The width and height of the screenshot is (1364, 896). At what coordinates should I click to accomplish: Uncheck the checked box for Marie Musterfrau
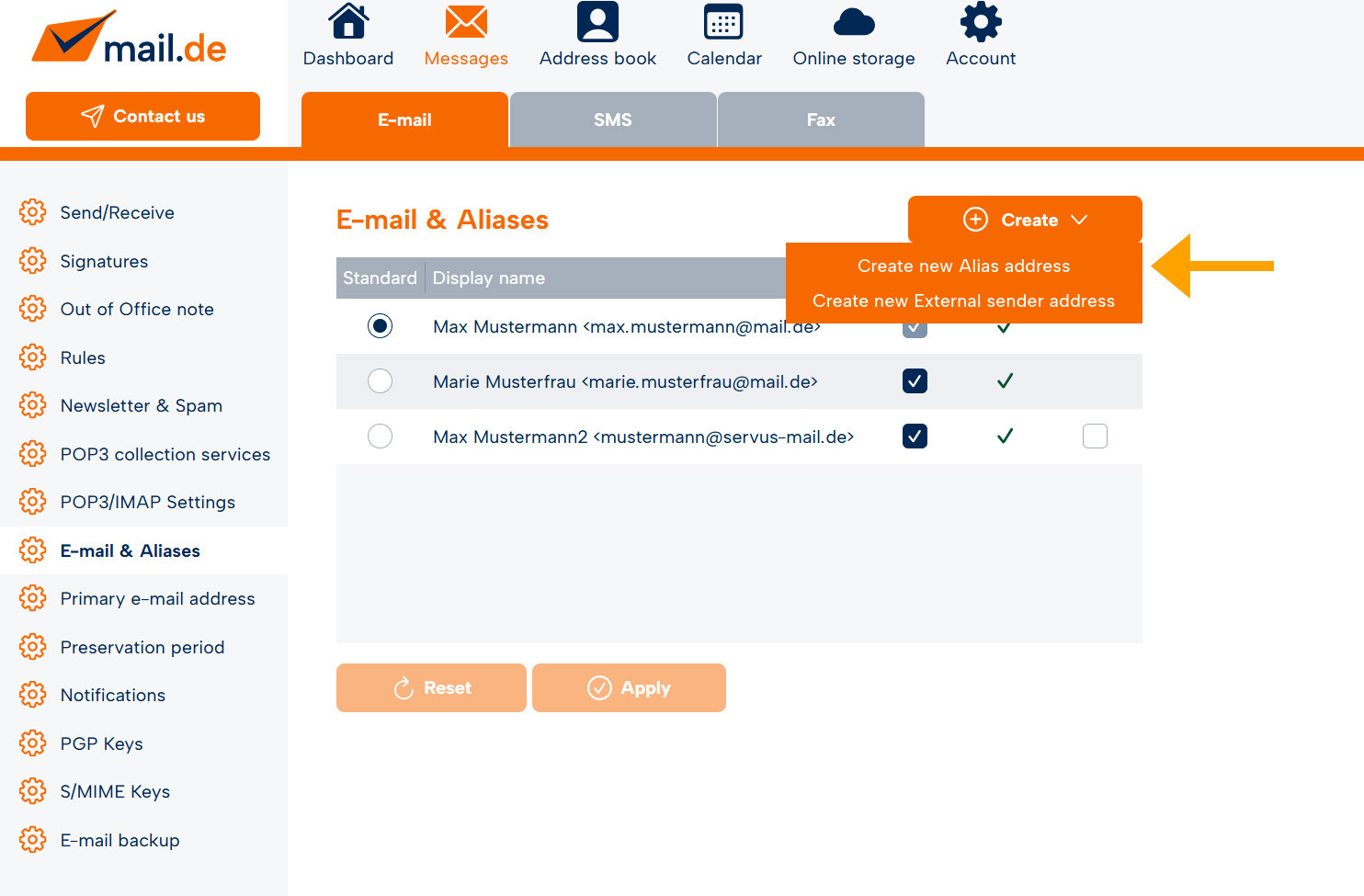(x=915, y=381)
